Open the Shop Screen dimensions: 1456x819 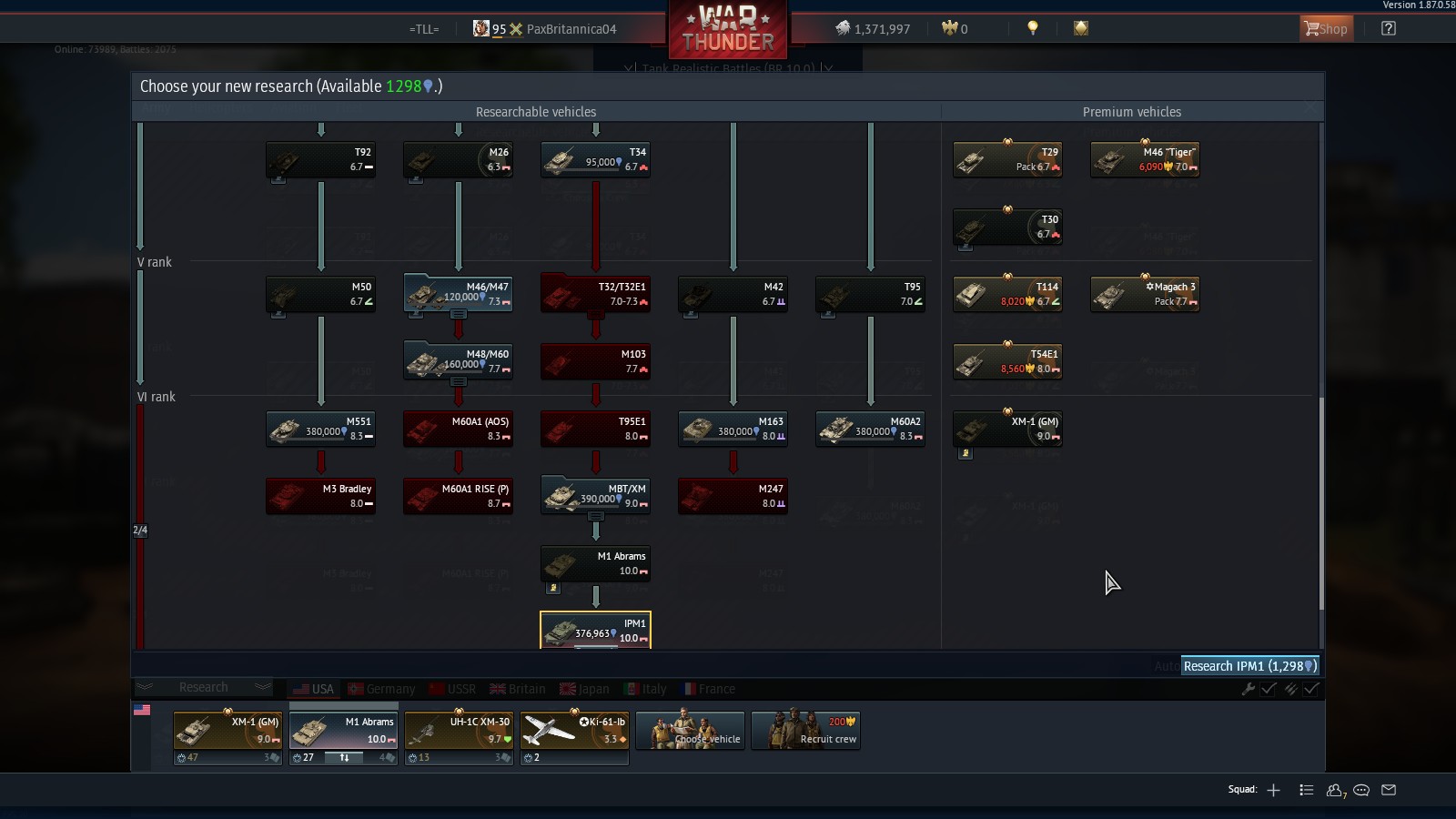point(1326,29)
